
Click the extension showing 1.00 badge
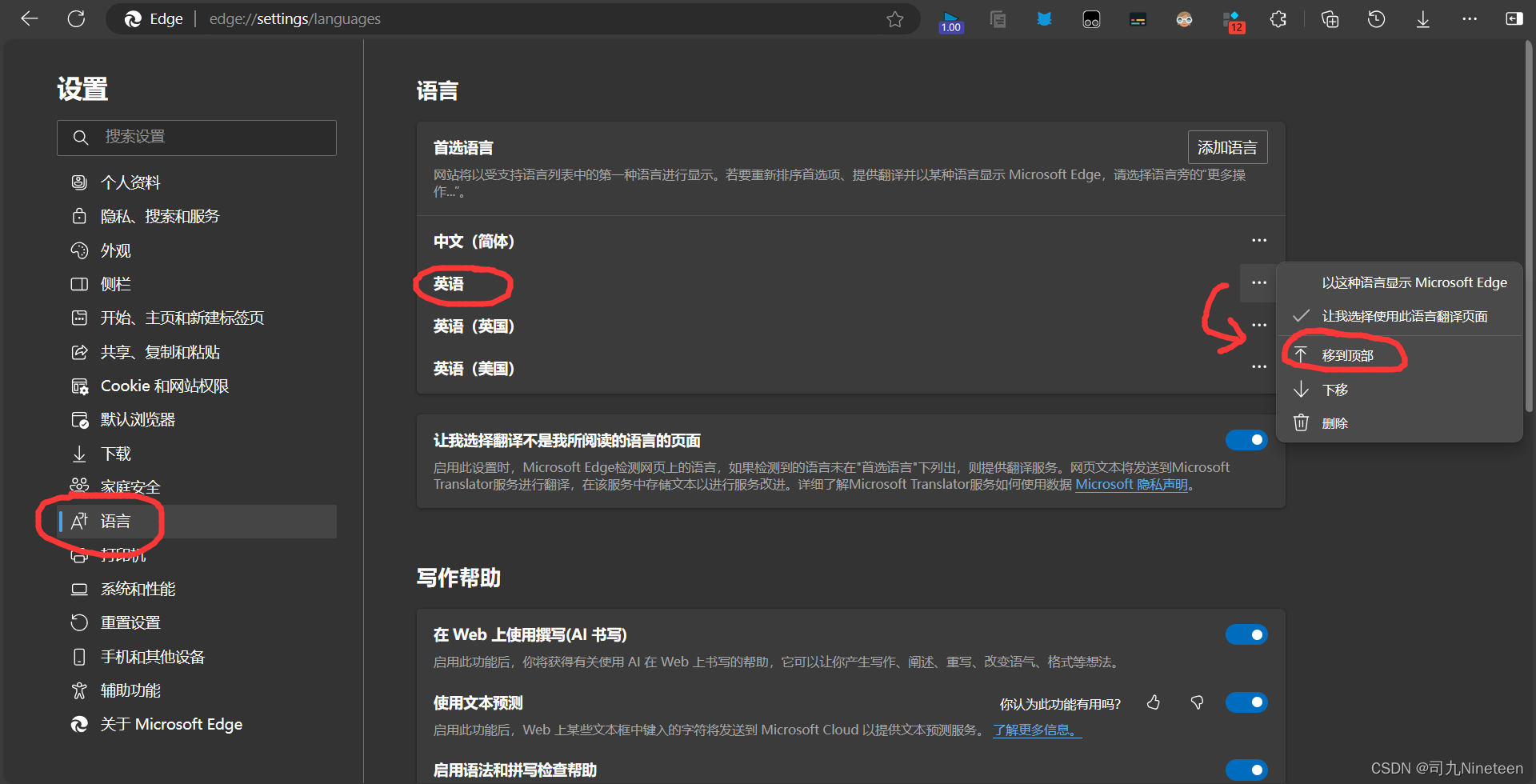pyautogui.click(x=951, y=21)
